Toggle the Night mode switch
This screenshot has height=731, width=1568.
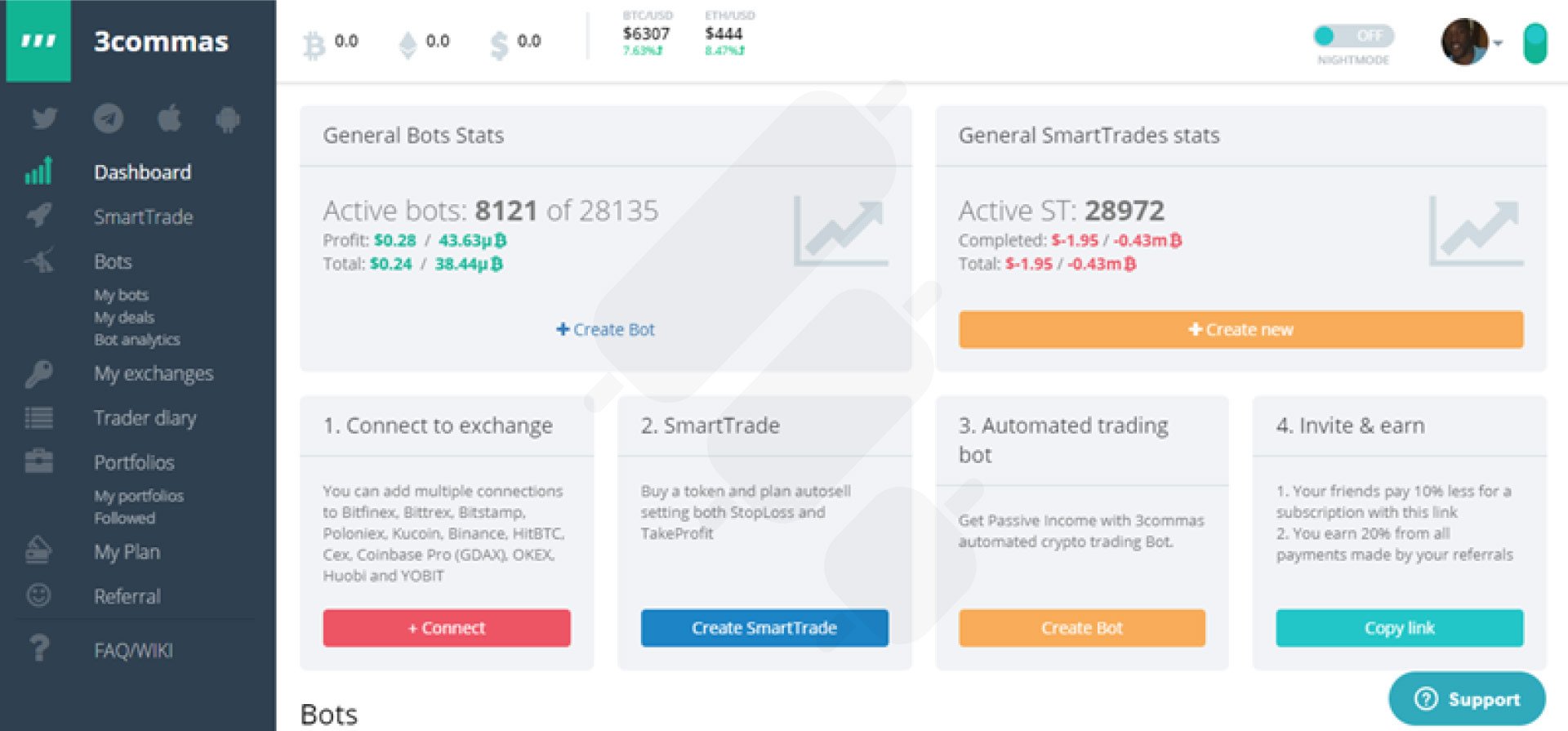(1353, 36)
